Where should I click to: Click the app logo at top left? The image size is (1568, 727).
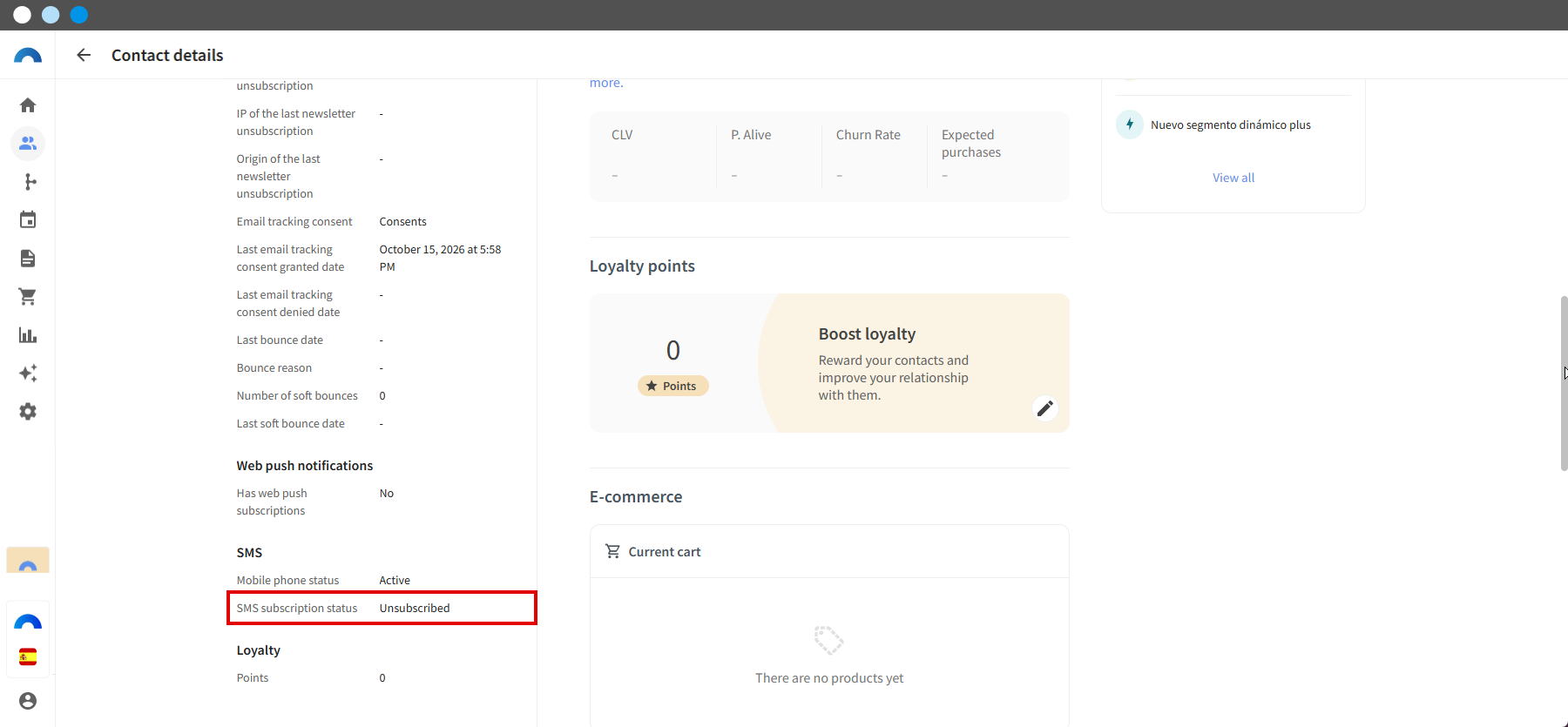(x=28, y=56)
